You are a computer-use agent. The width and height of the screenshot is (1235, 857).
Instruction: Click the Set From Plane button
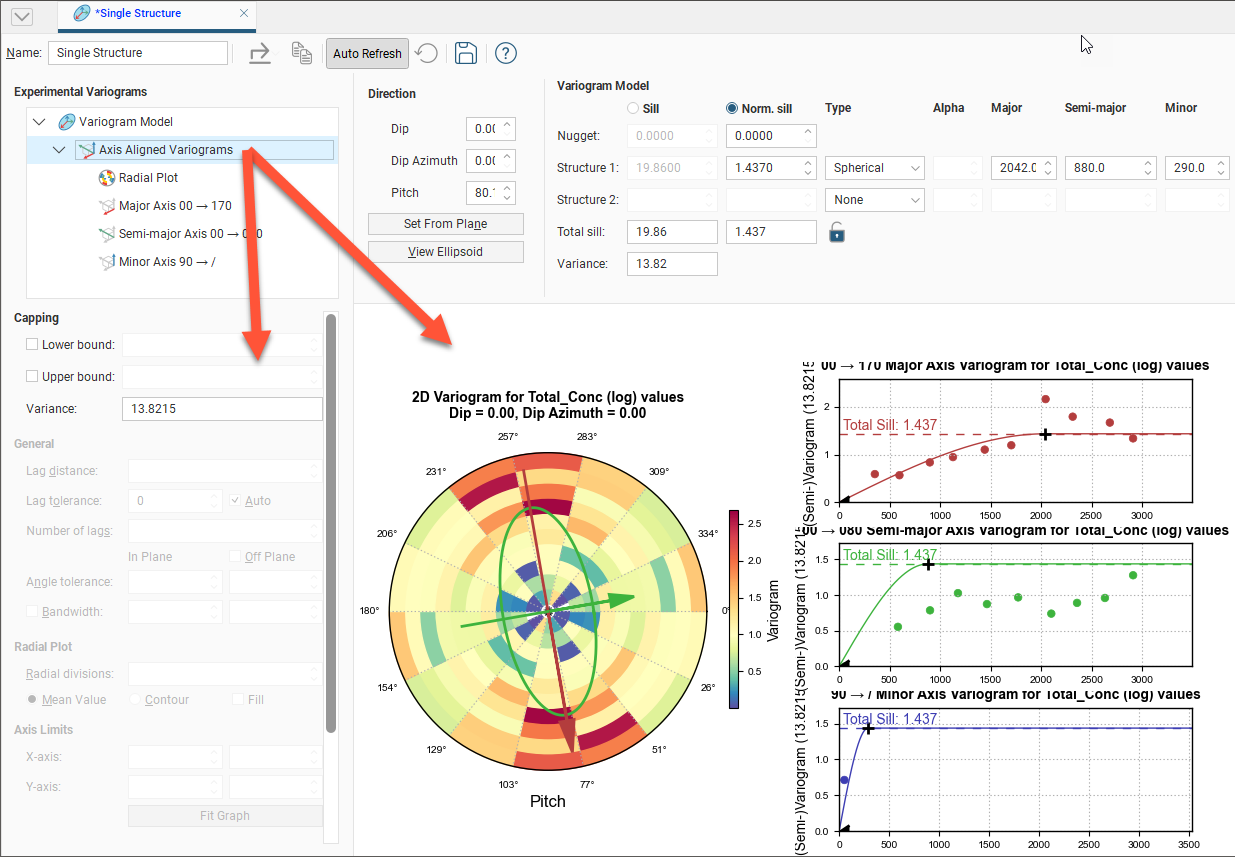coord(445,224)
